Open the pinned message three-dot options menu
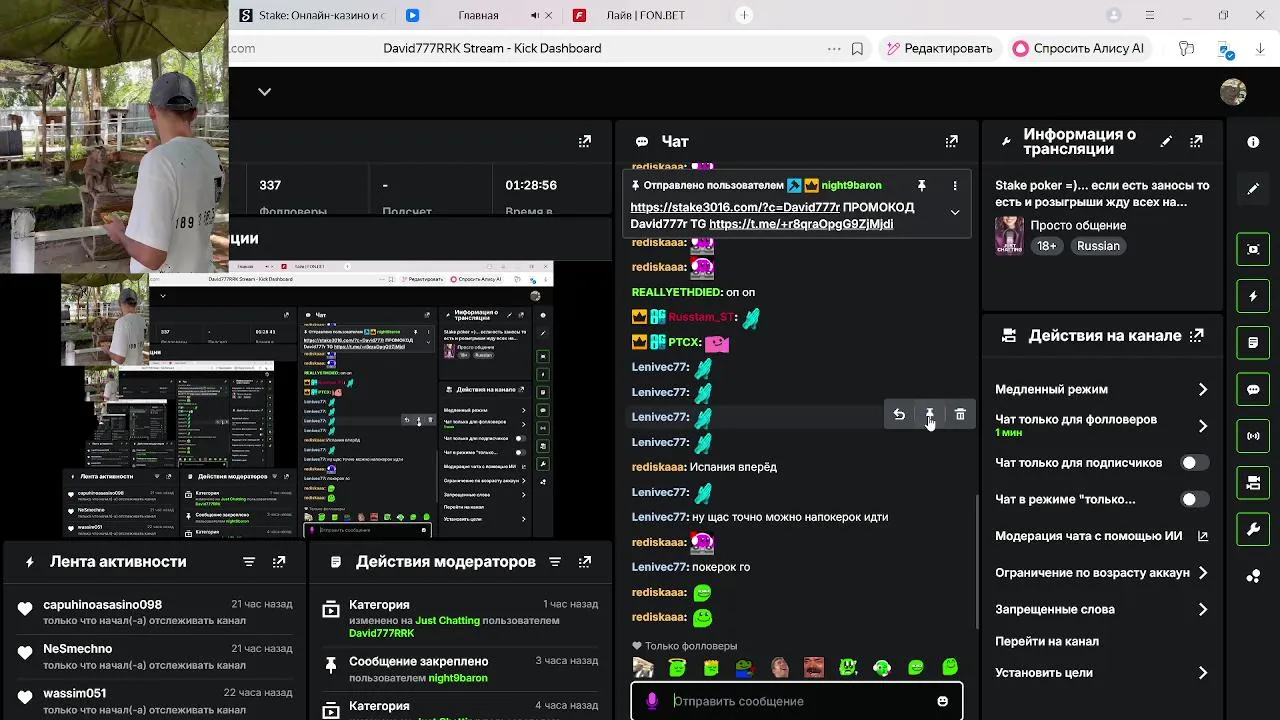 pos(955,186)
